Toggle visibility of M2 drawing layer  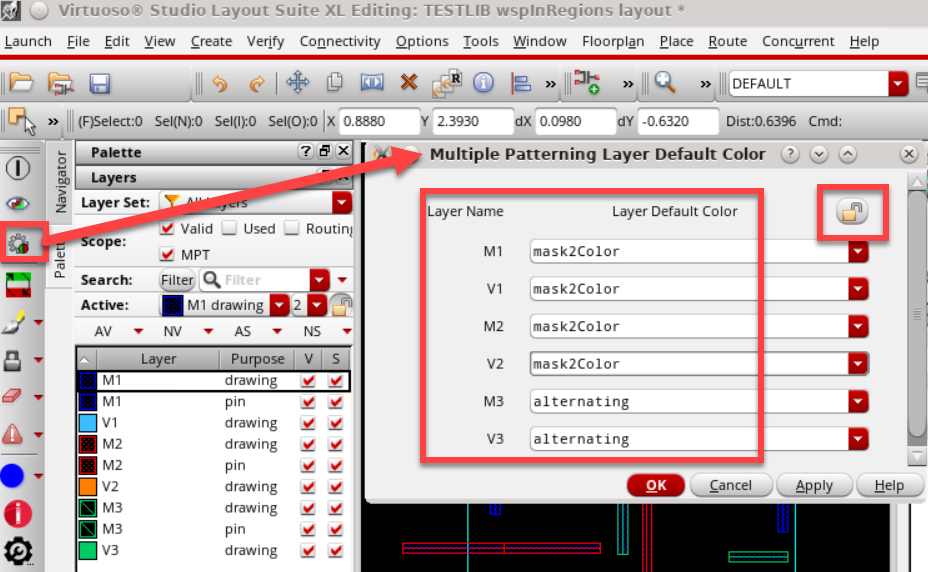[308, 444]
